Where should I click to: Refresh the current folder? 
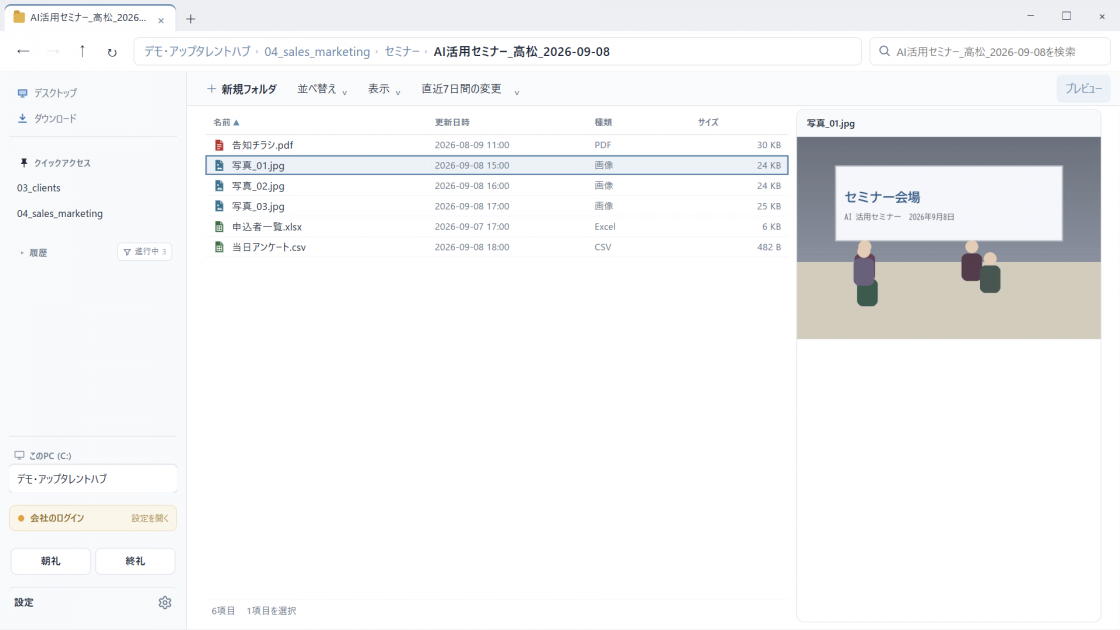click(x=112, y=52)
